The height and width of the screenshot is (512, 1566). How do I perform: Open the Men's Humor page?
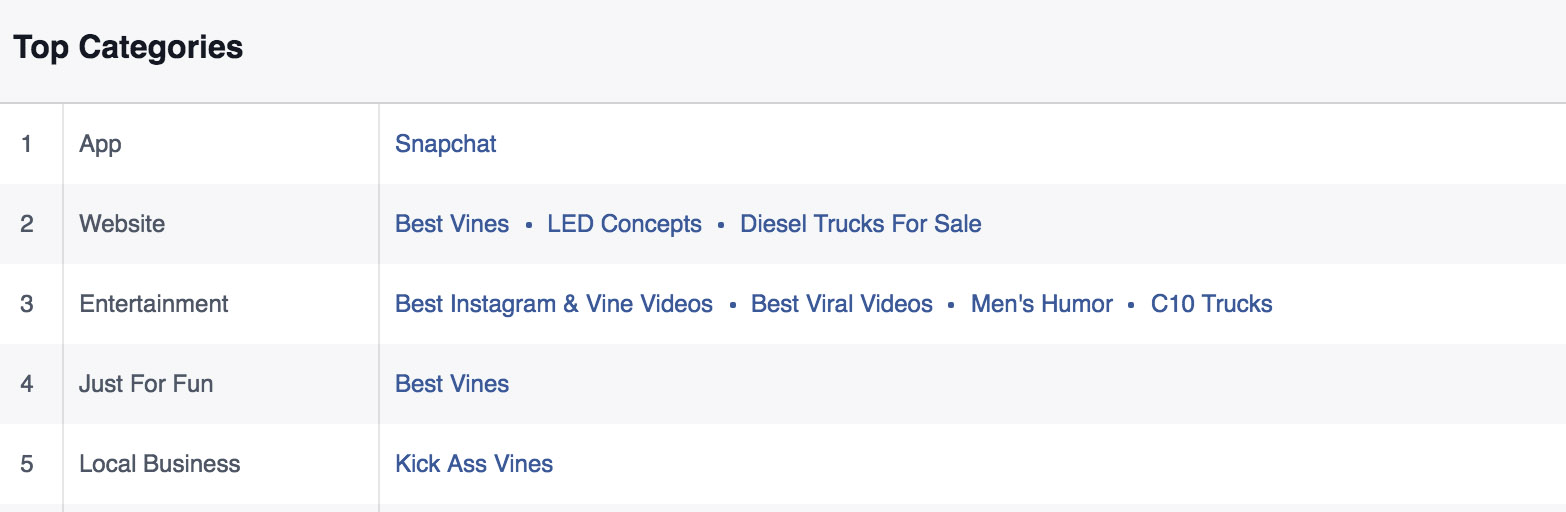click(1042, 304)
